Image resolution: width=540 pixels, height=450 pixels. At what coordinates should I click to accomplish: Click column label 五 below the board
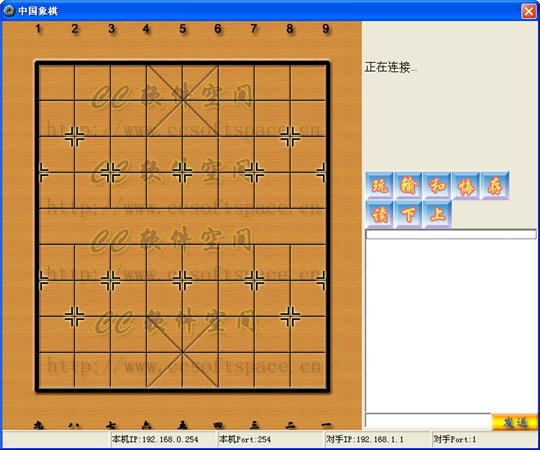183,425
